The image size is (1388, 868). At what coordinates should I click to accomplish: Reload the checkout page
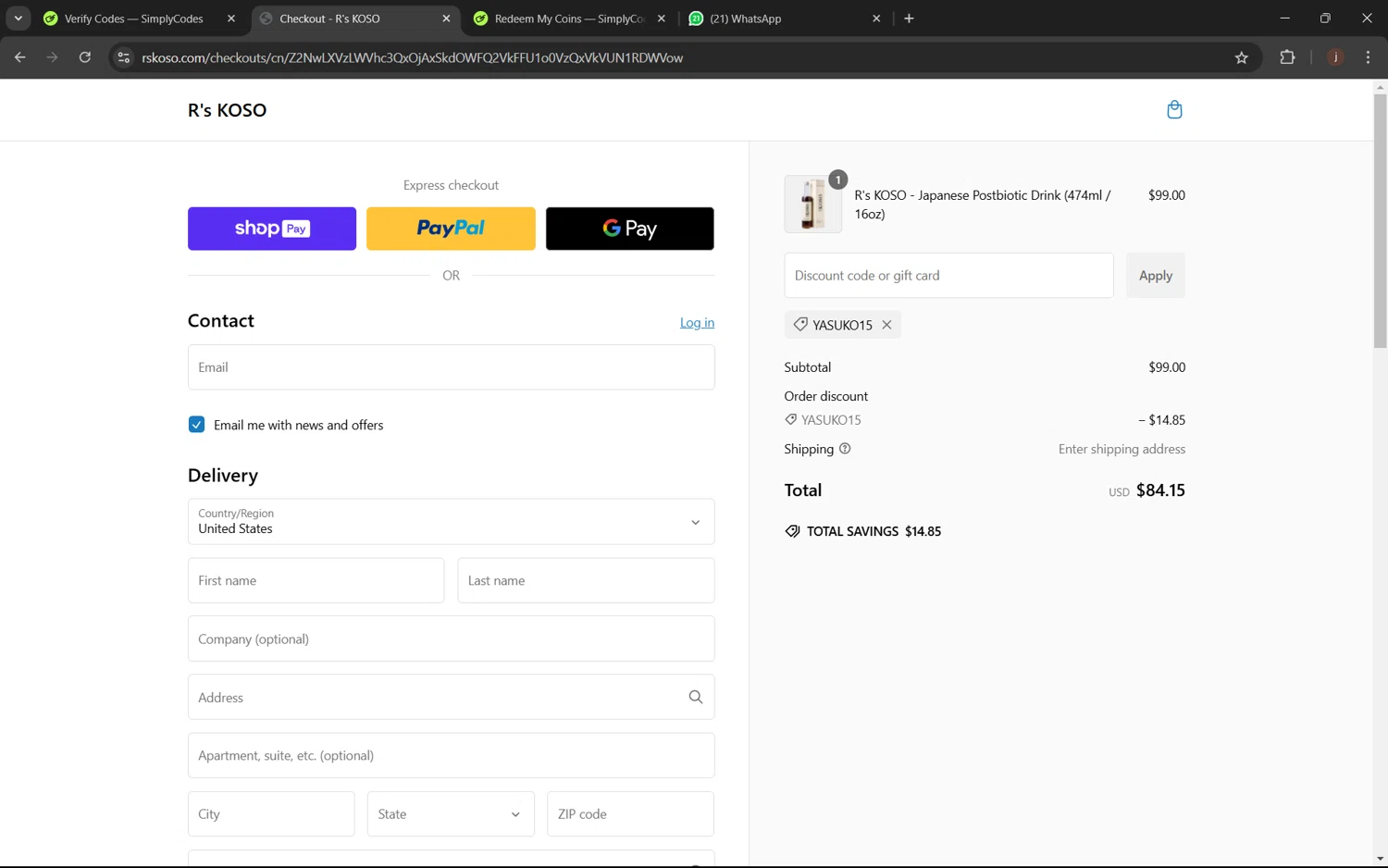85,57
